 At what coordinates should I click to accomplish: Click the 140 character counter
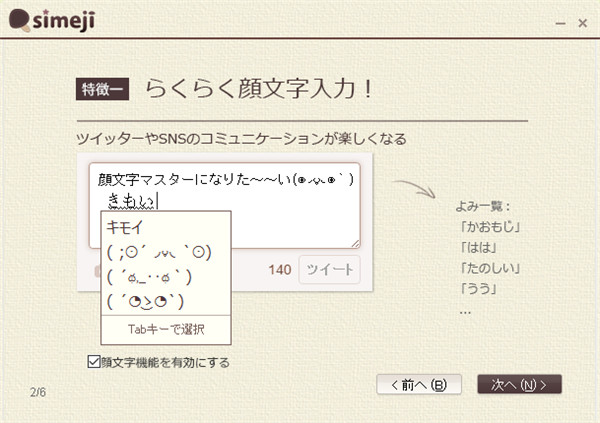[x=279, y=269]
